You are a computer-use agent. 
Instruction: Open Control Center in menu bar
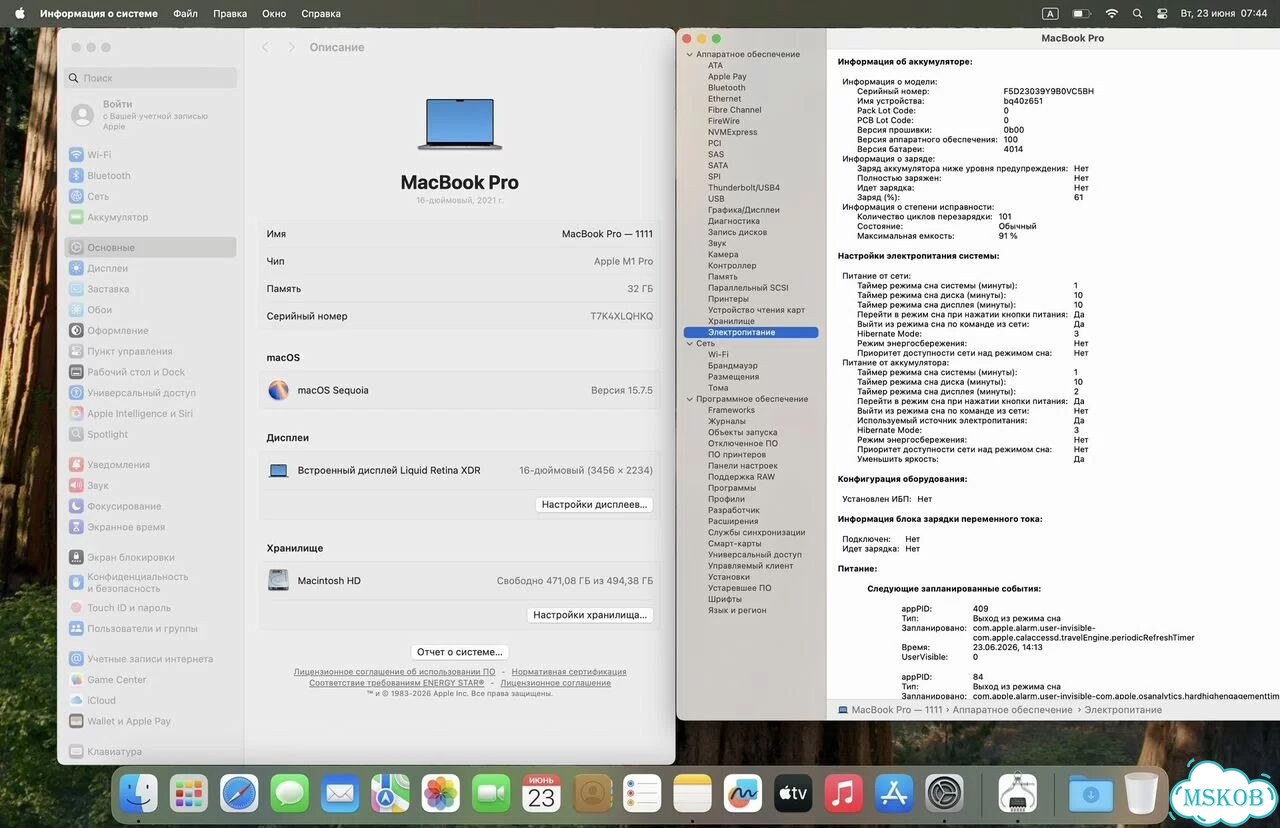tap(1162, 14)
